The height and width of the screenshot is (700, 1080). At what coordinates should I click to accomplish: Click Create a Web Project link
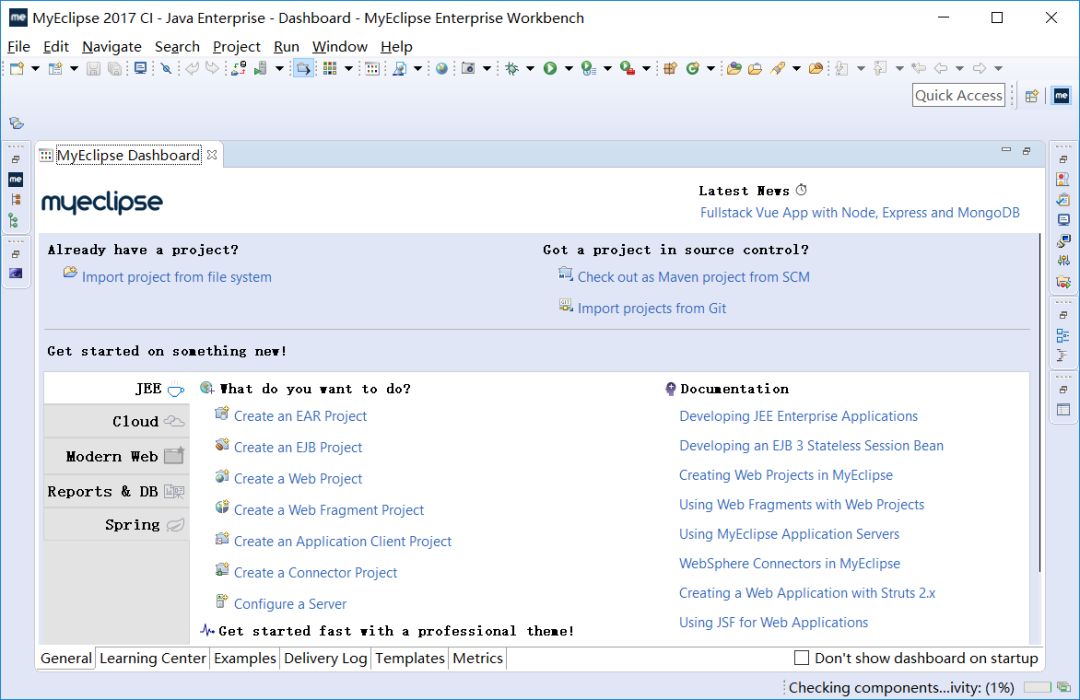pyautogui.click(x=298, y=478)
